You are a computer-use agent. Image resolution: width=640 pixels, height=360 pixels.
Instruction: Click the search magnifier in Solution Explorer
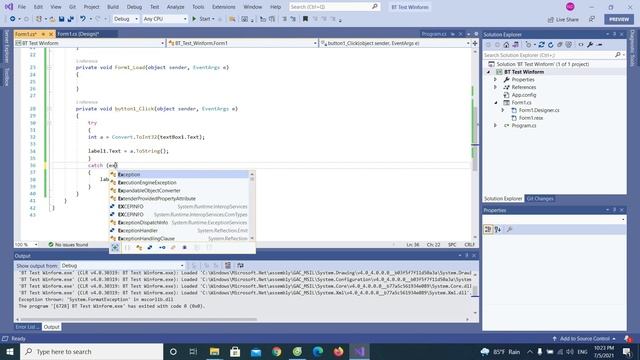pyautogui.click(x=618, y=55)
